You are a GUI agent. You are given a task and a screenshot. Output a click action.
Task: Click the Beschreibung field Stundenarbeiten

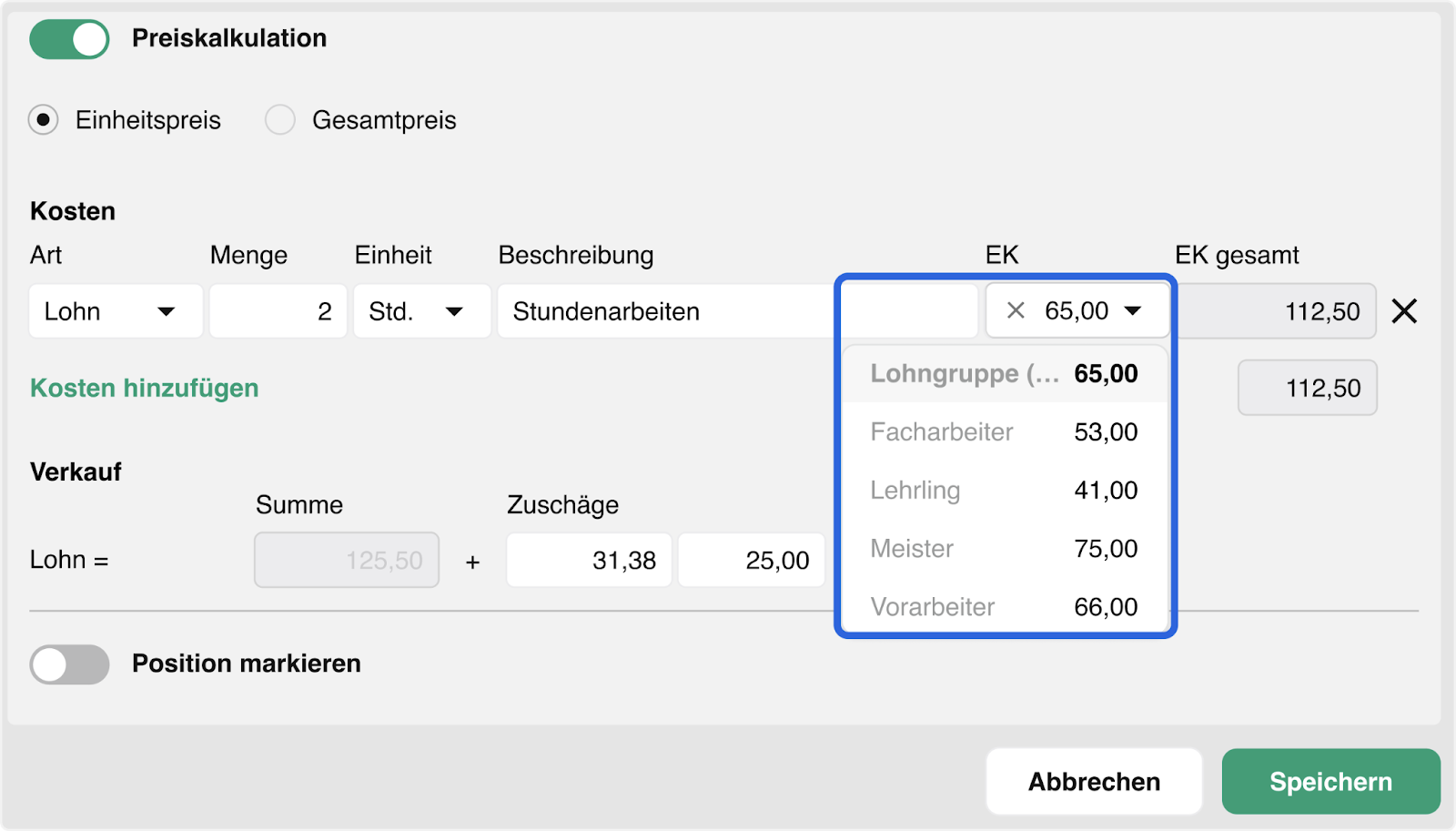click(664, 311)
